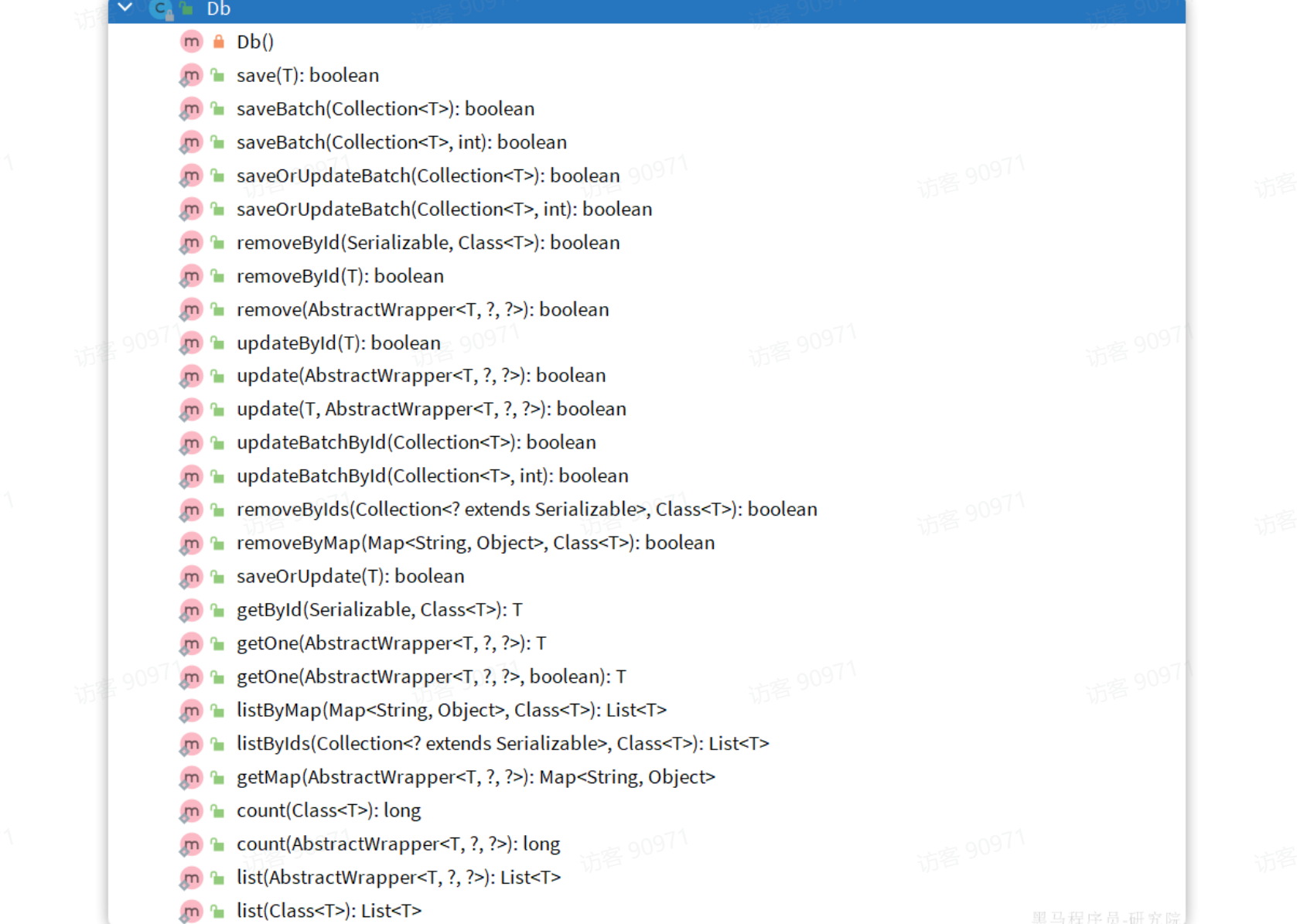1297x924 pixels.
Task: Click the method icon of getOne(AbstractWrapper<T, ?, ?>): T
Action: pyautogui.click(x=191, y=643)
